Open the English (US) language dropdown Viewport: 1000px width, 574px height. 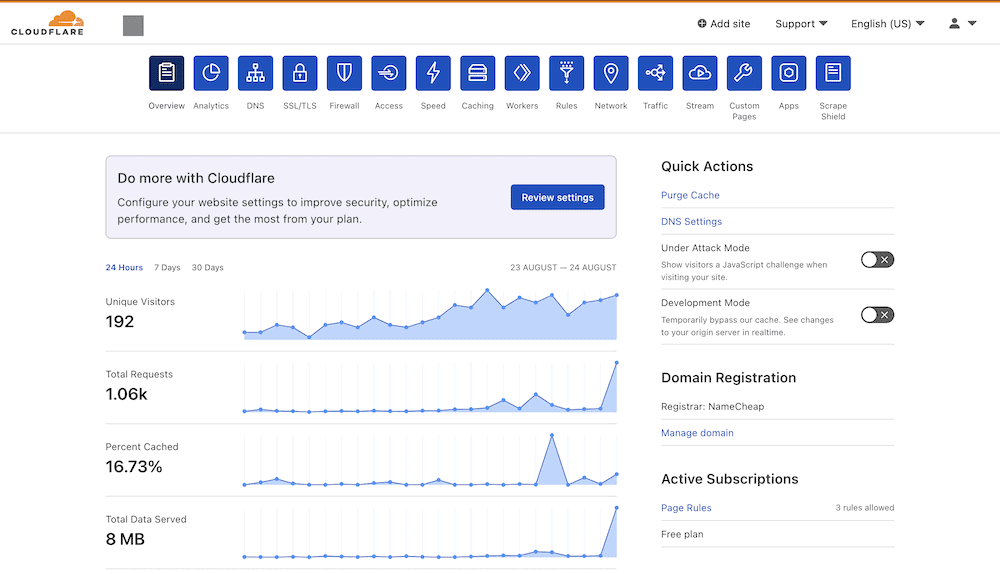click(x=887, y=24)
